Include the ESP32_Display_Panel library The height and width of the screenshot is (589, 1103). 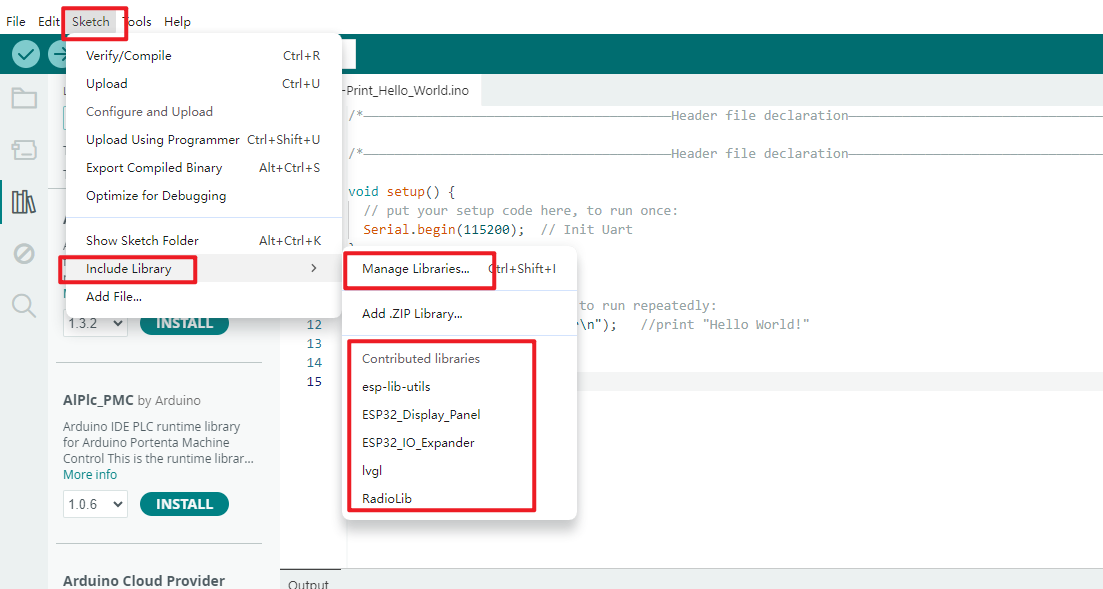pyautogui.click(x=459, y=414)
